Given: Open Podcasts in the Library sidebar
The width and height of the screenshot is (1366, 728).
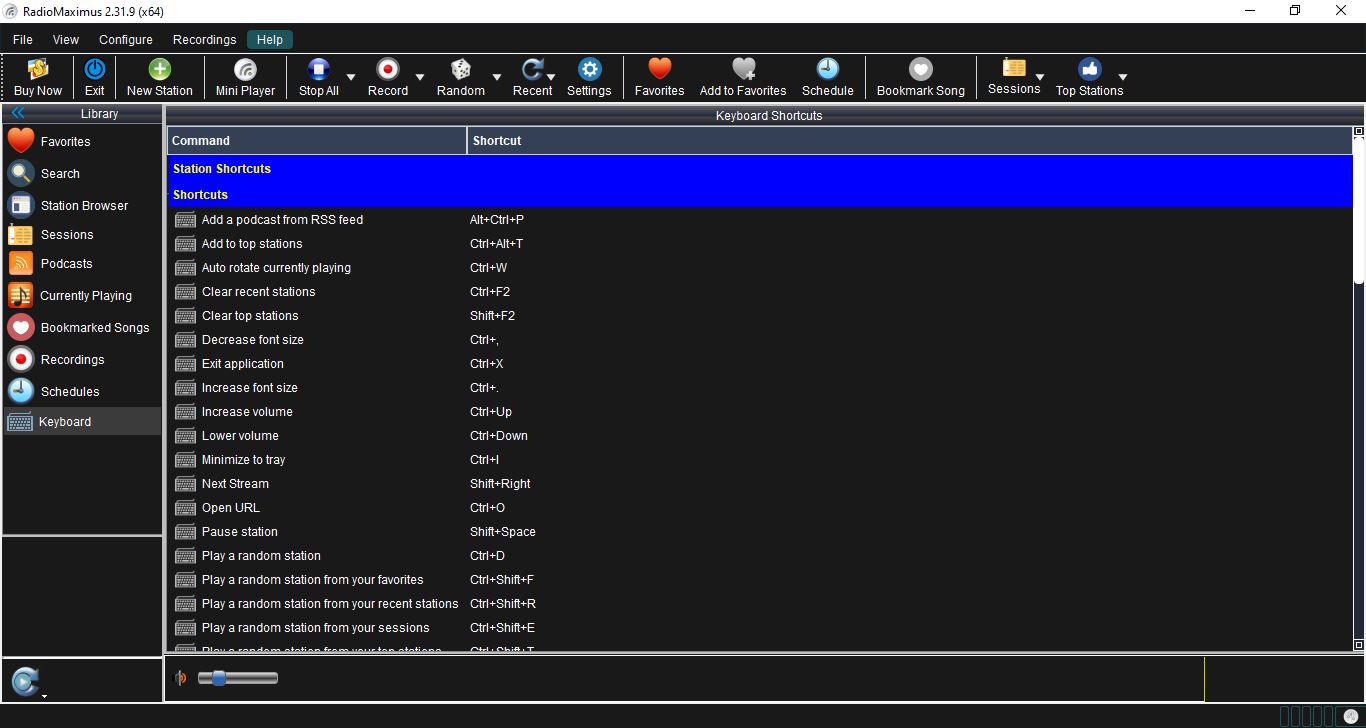Looking at the screenshot, I should (x=82, y=264).
